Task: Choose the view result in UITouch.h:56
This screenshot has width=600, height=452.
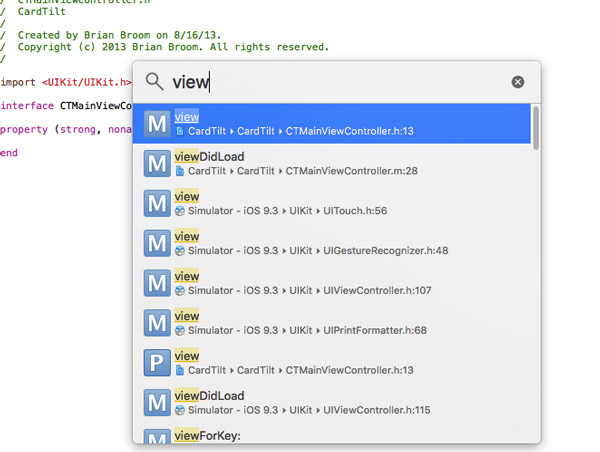Action: [x=340, y=203]
